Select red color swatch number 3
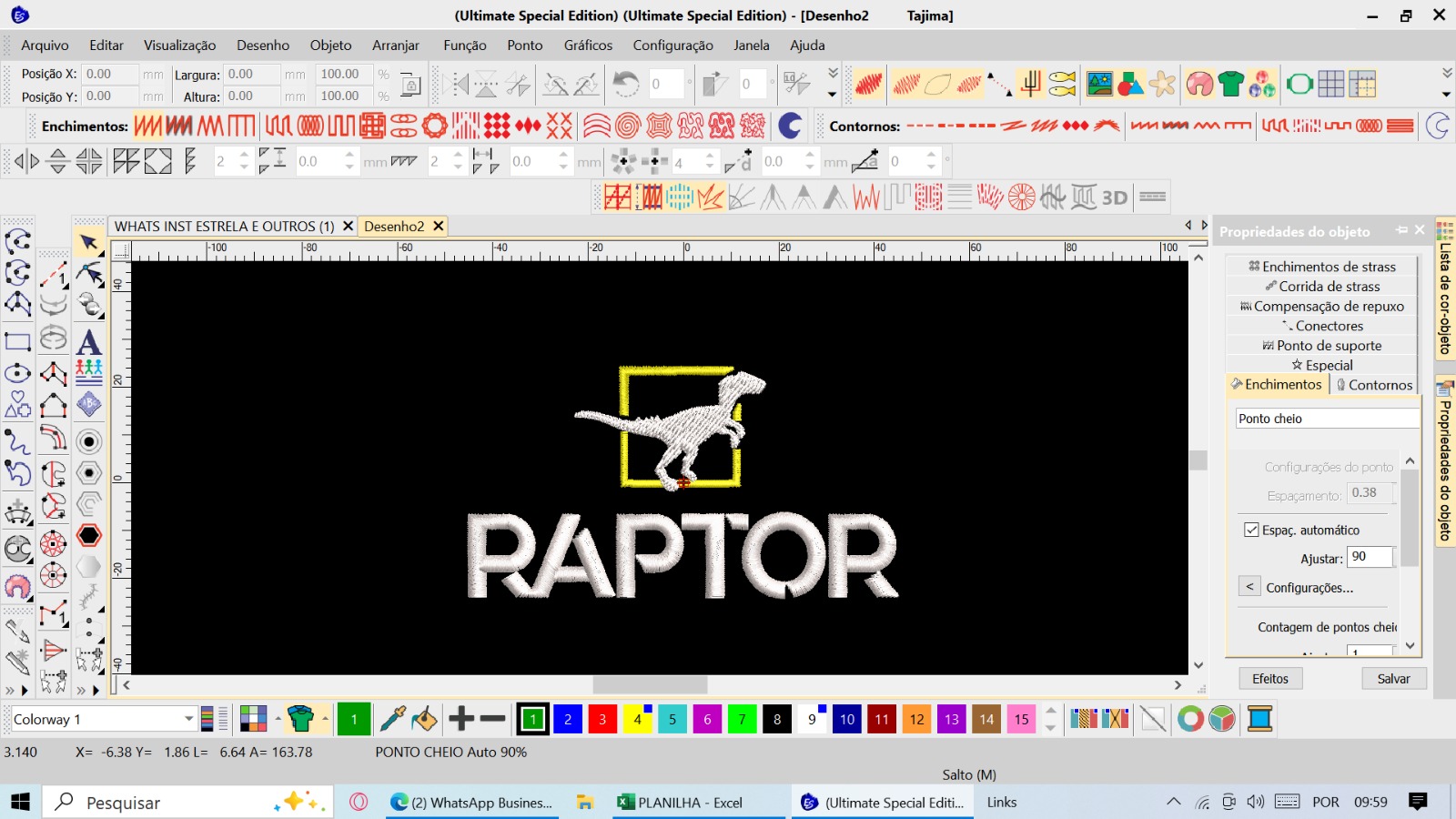 click(602, 719)
